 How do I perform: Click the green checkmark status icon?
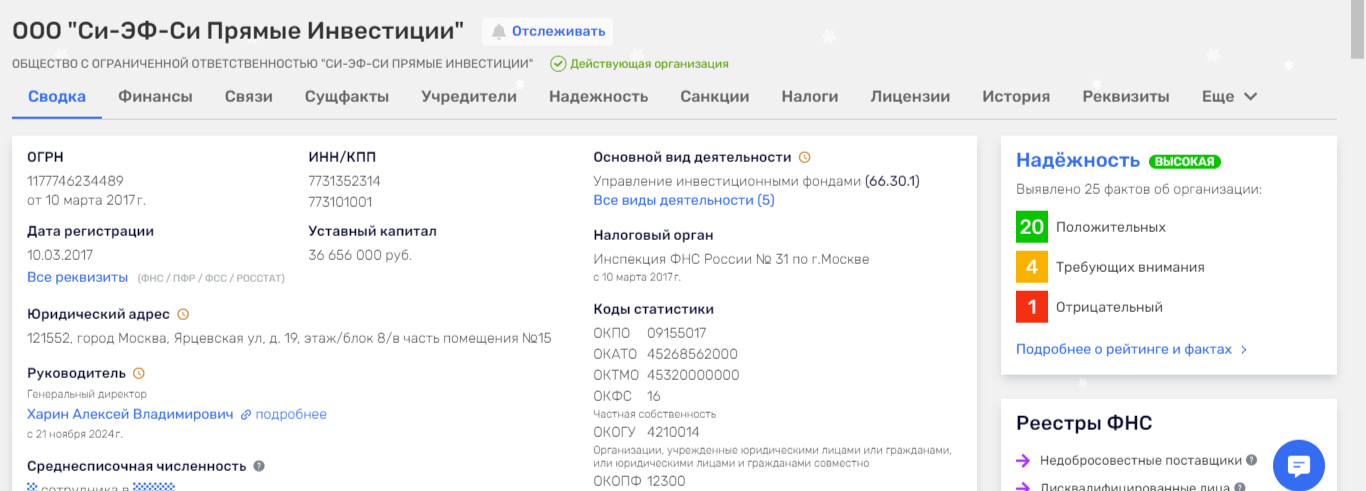tap(558, 64)
